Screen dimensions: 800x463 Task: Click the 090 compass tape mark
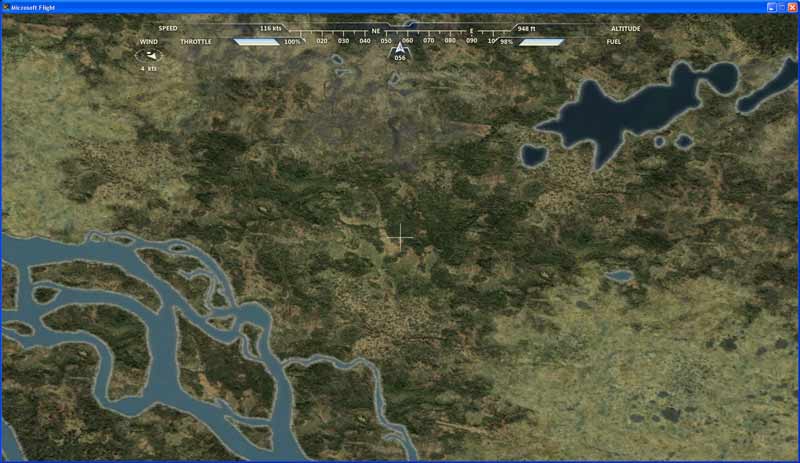(471, 40)
